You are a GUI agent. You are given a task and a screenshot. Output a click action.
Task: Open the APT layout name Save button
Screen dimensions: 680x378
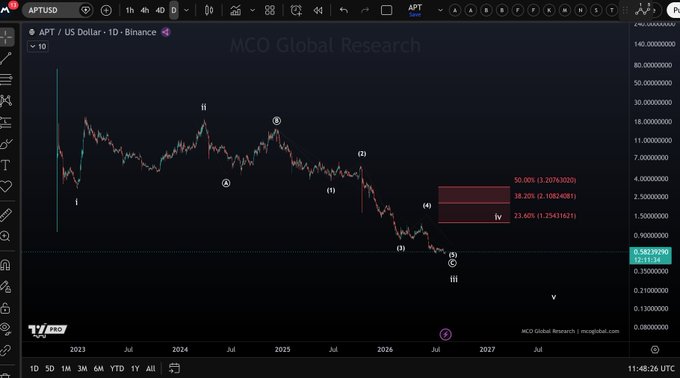pos(415,10)
